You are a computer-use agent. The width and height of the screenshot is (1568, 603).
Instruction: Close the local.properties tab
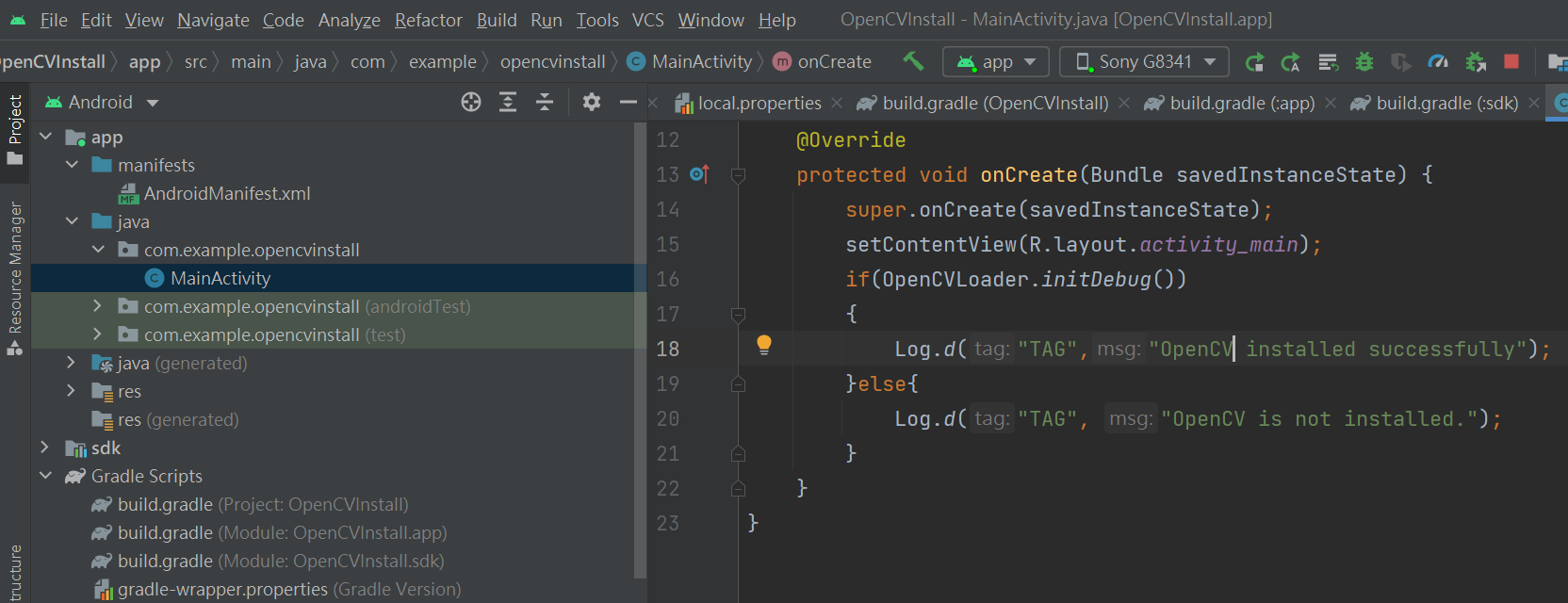pyautogui.click(x=837, y=103)
